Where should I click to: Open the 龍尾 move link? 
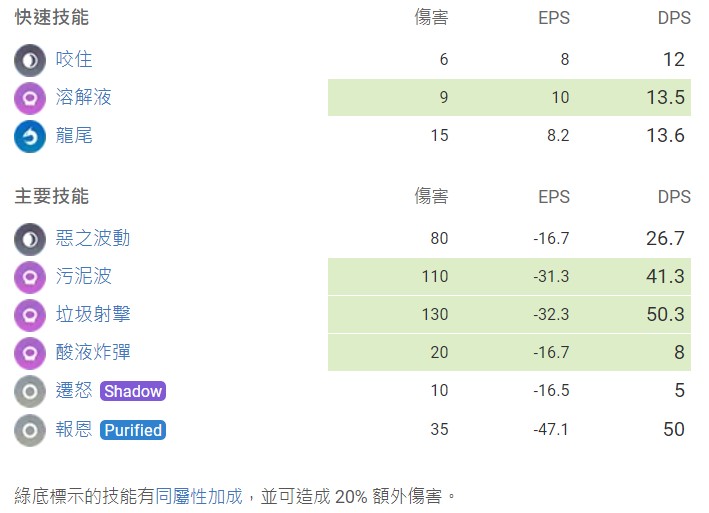pyautogui.click(x=74, y=135)
